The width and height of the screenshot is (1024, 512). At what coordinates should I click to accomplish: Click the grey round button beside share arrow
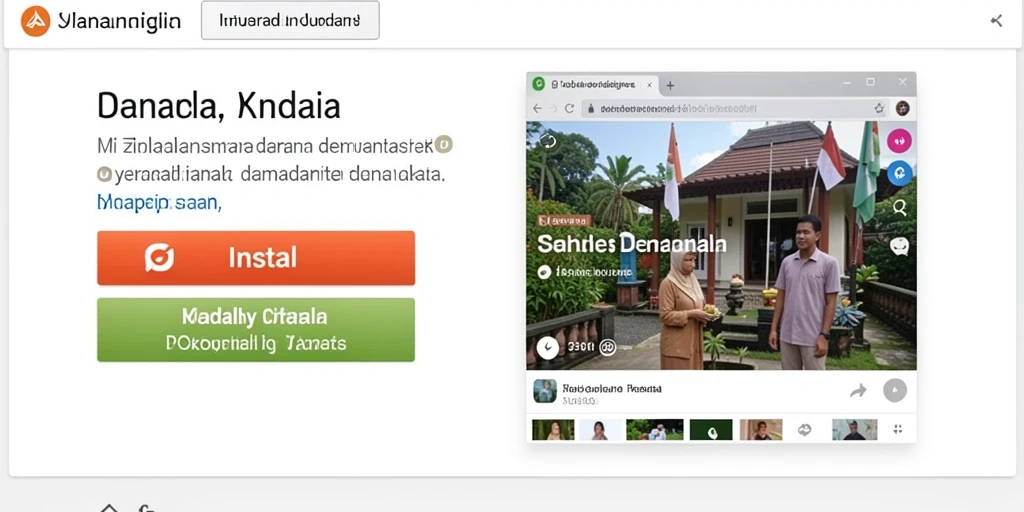pyautogui.click(x=895, y=391)
